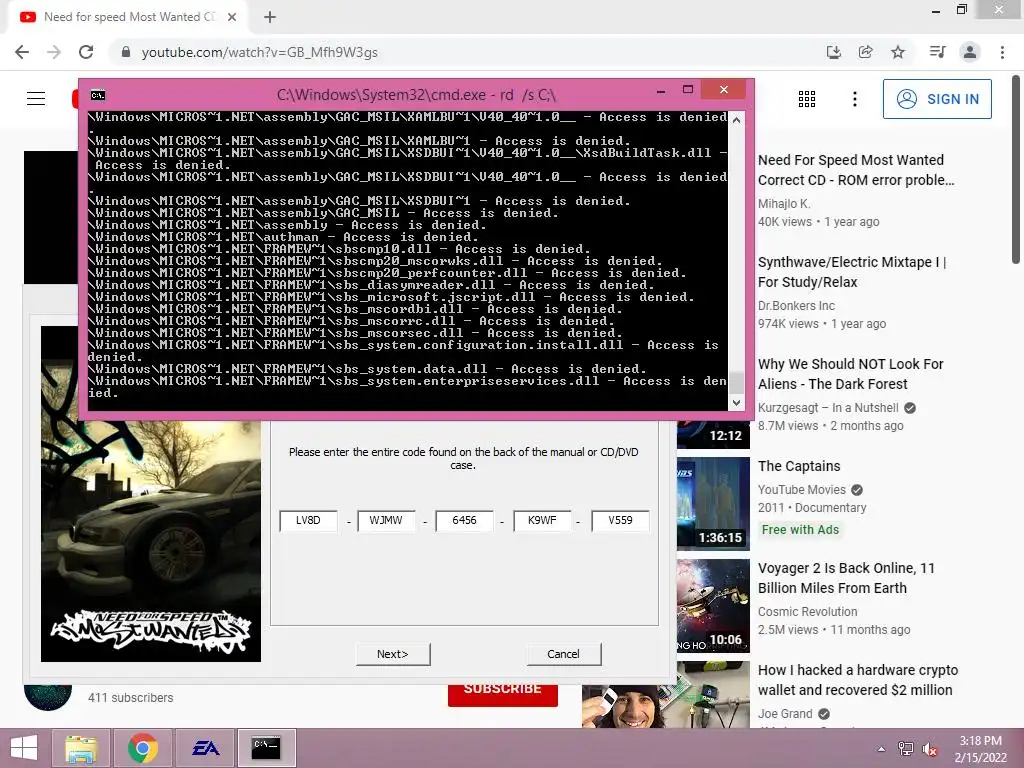Click the browser forward arrow
The width and height of the screenshot is (1024, 768).
point(54,52)
